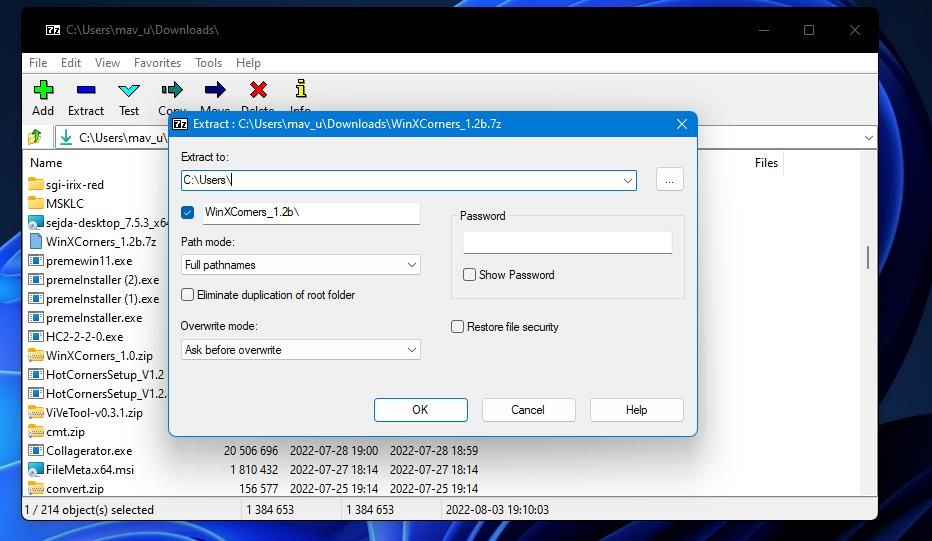
Task: Click the 7z icon in main title bar
Action: [x=53, y=30]
